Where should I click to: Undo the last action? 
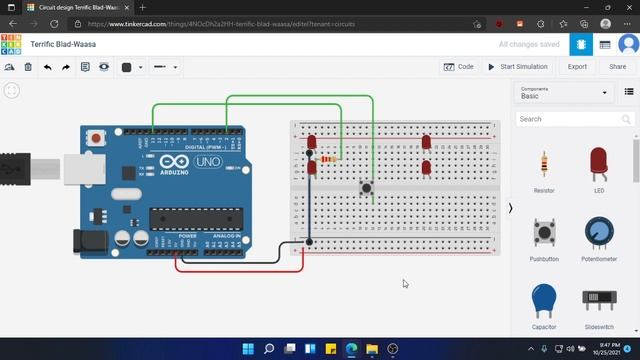(48, 67)
